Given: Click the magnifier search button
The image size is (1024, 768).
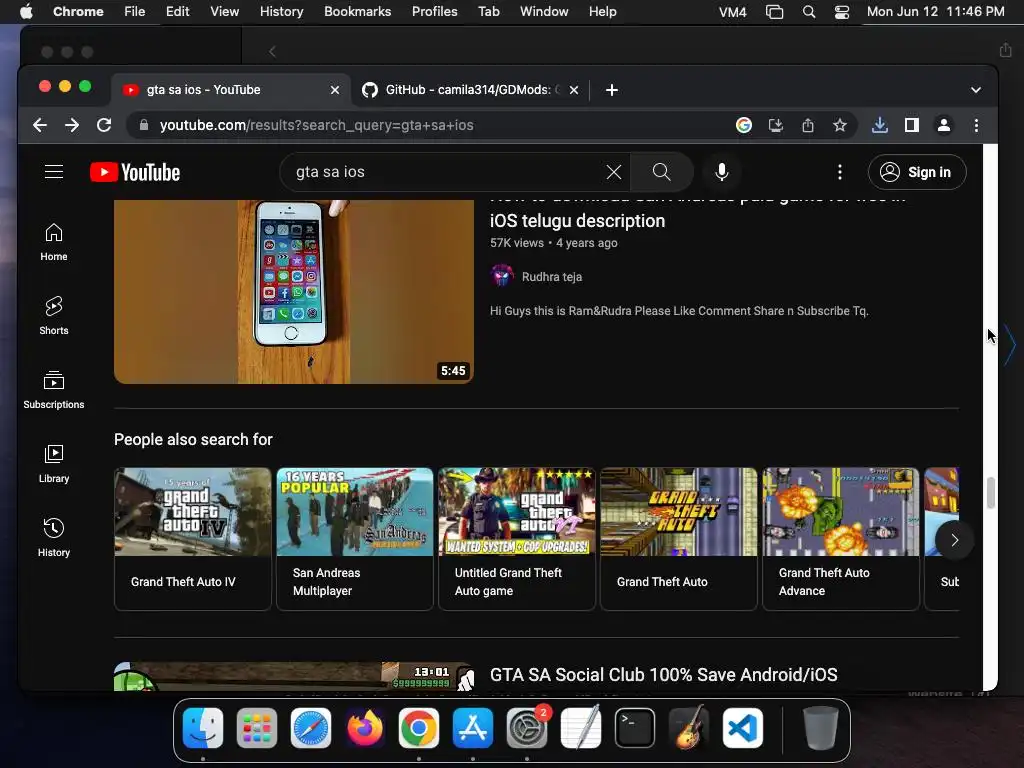Looking at the screenshot, I should click(662, 172).
